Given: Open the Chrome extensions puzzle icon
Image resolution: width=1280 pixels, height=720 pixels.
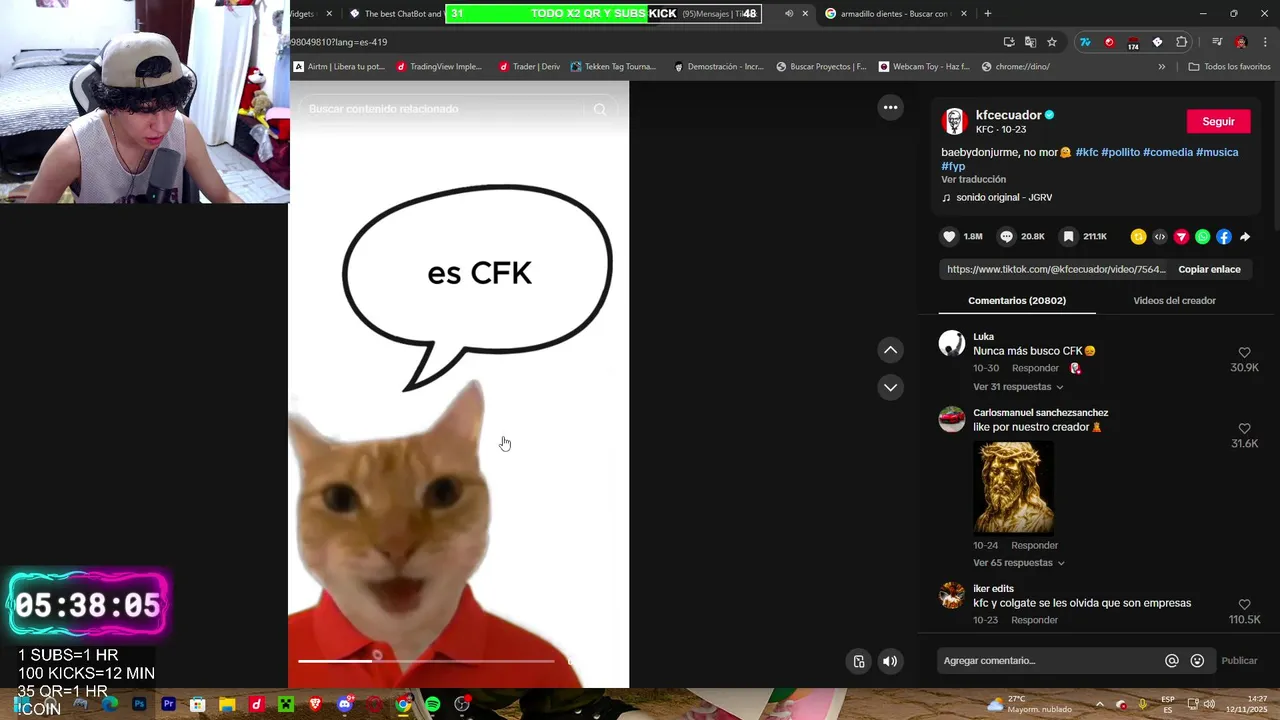Looking at the screenshot, I should coord(1182,42).
